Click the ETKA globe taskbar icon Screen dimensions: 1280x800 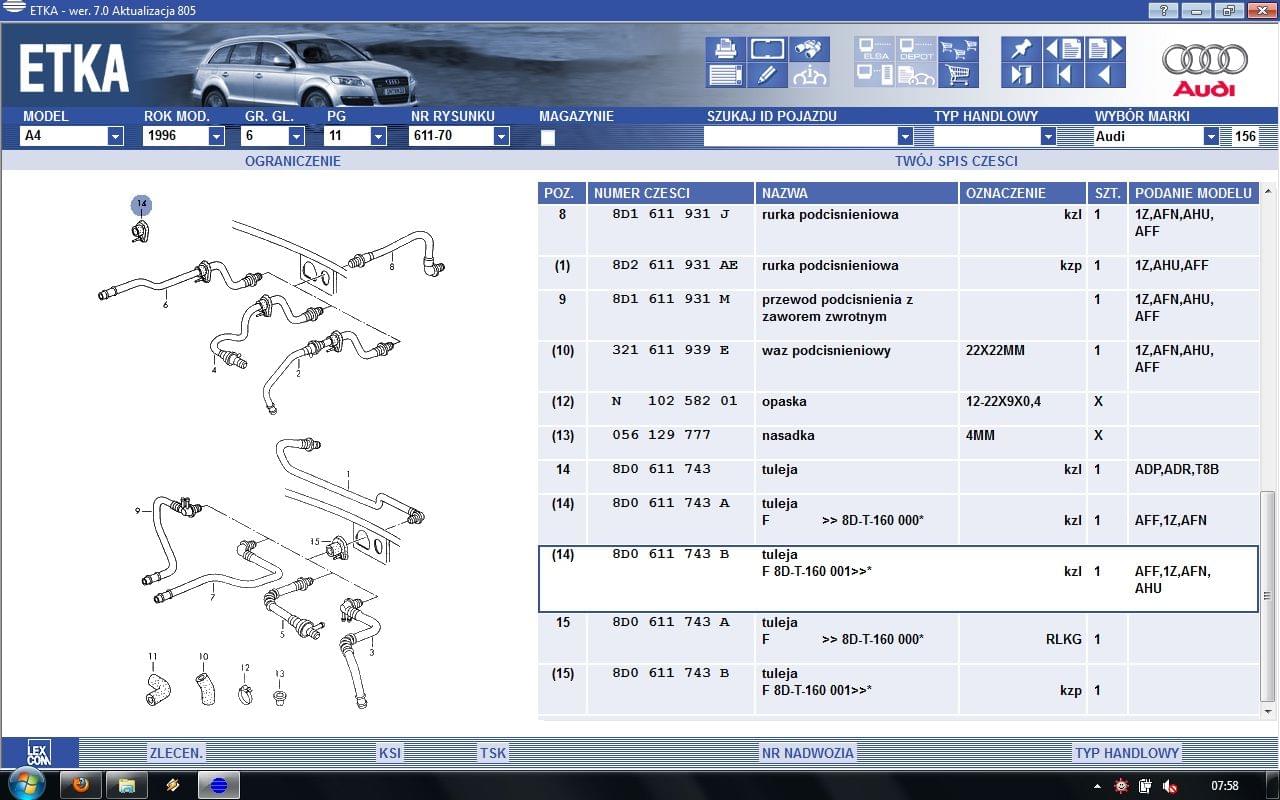click(219, 784)
